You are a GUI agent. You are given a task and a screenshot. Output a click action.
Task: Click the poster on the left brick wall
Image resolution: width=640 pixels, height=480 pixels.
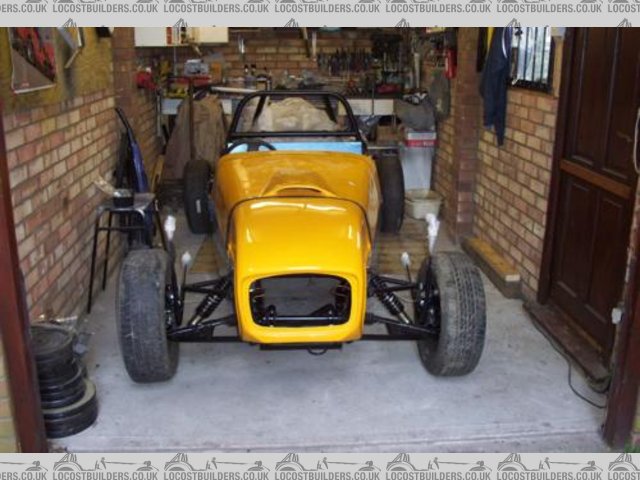coord(32,58)
